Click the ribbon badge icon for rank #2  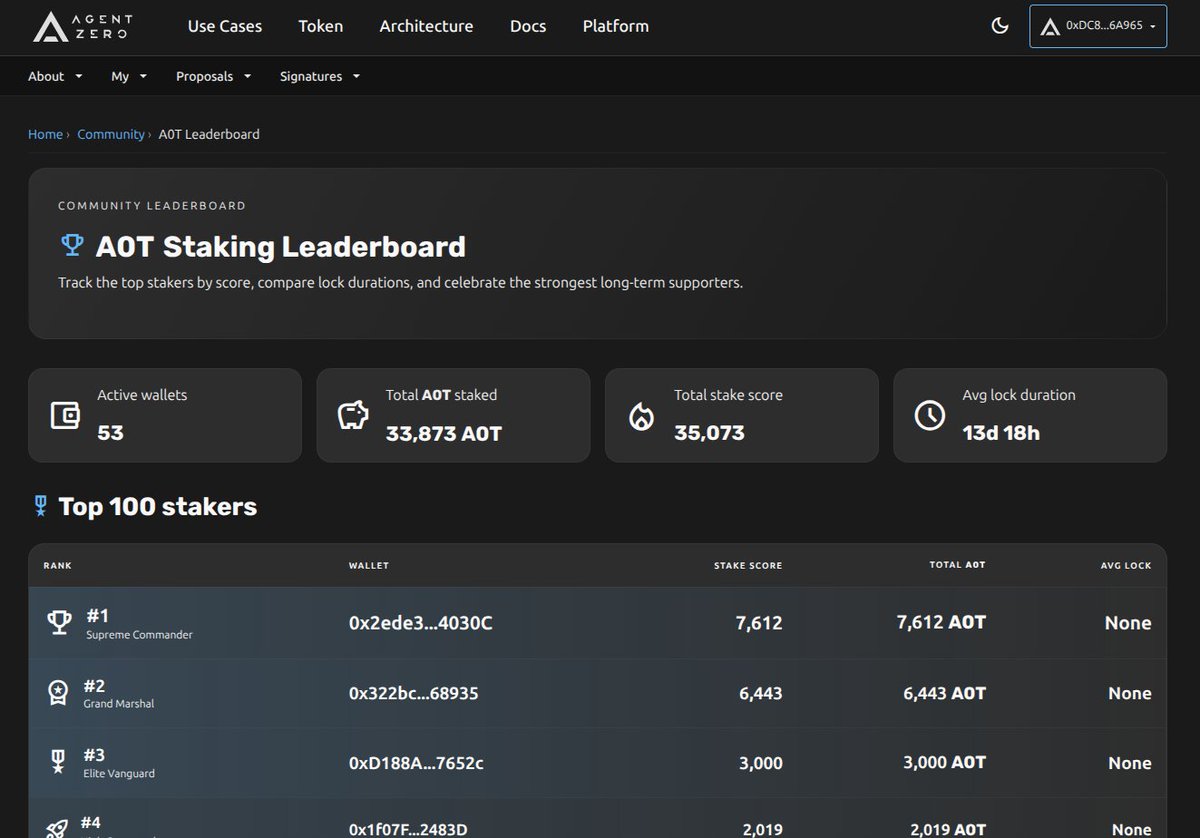(59, 693)
